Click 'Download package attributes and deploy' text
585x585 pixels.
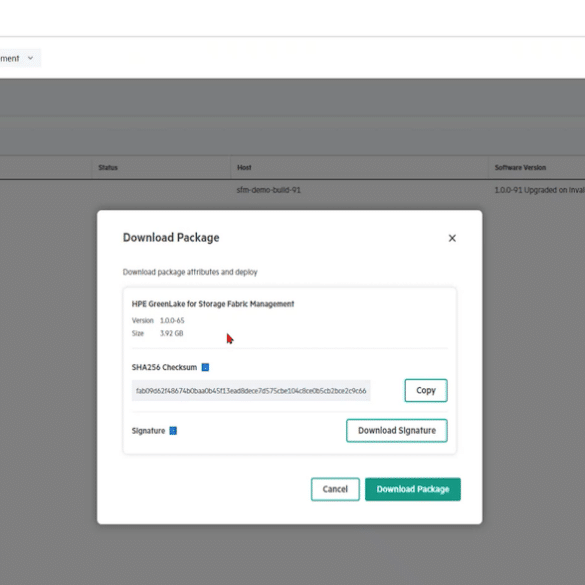click(x=190, y=272)
